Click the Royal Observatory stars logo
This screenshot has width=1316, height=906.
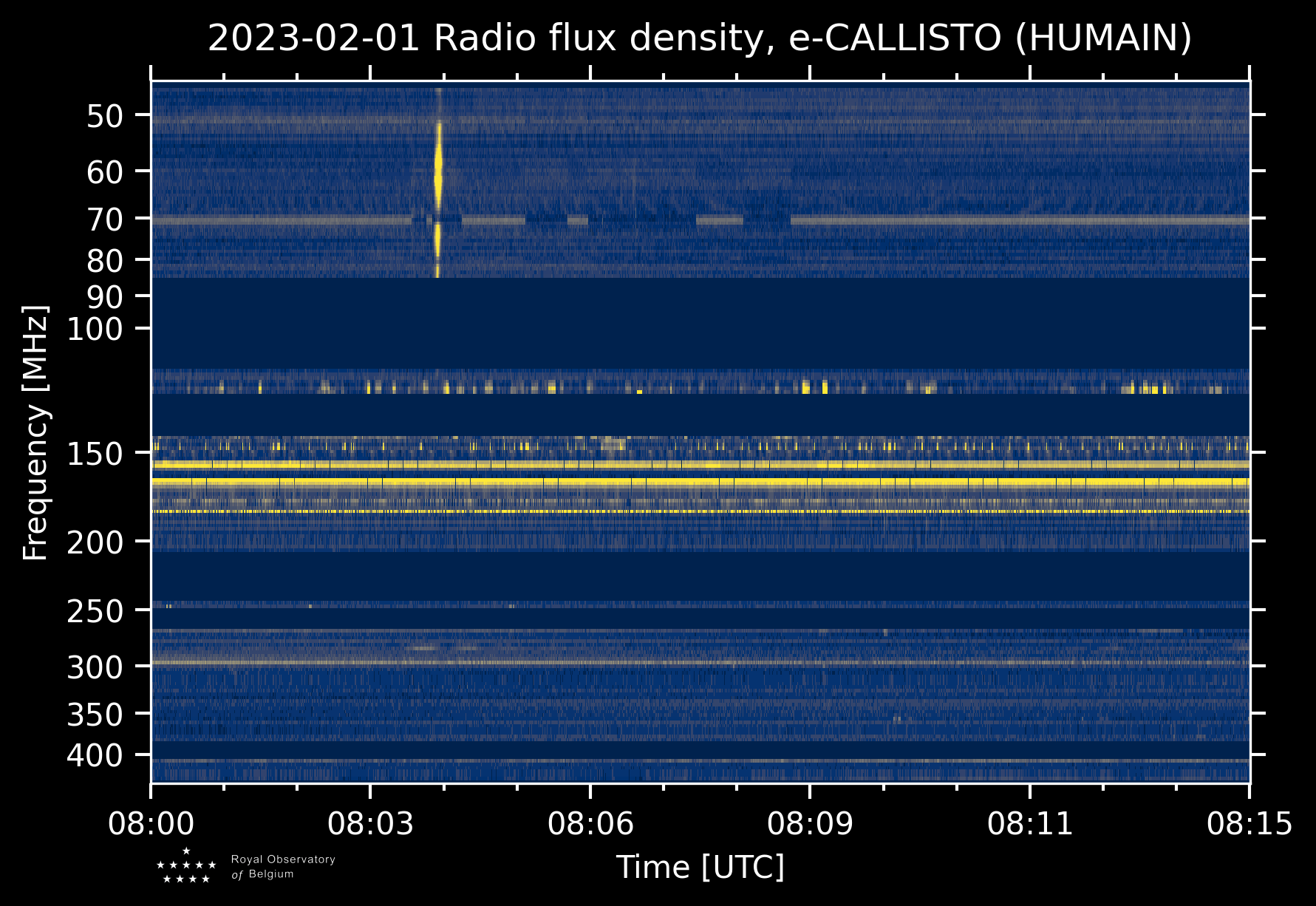coord(186,866)
